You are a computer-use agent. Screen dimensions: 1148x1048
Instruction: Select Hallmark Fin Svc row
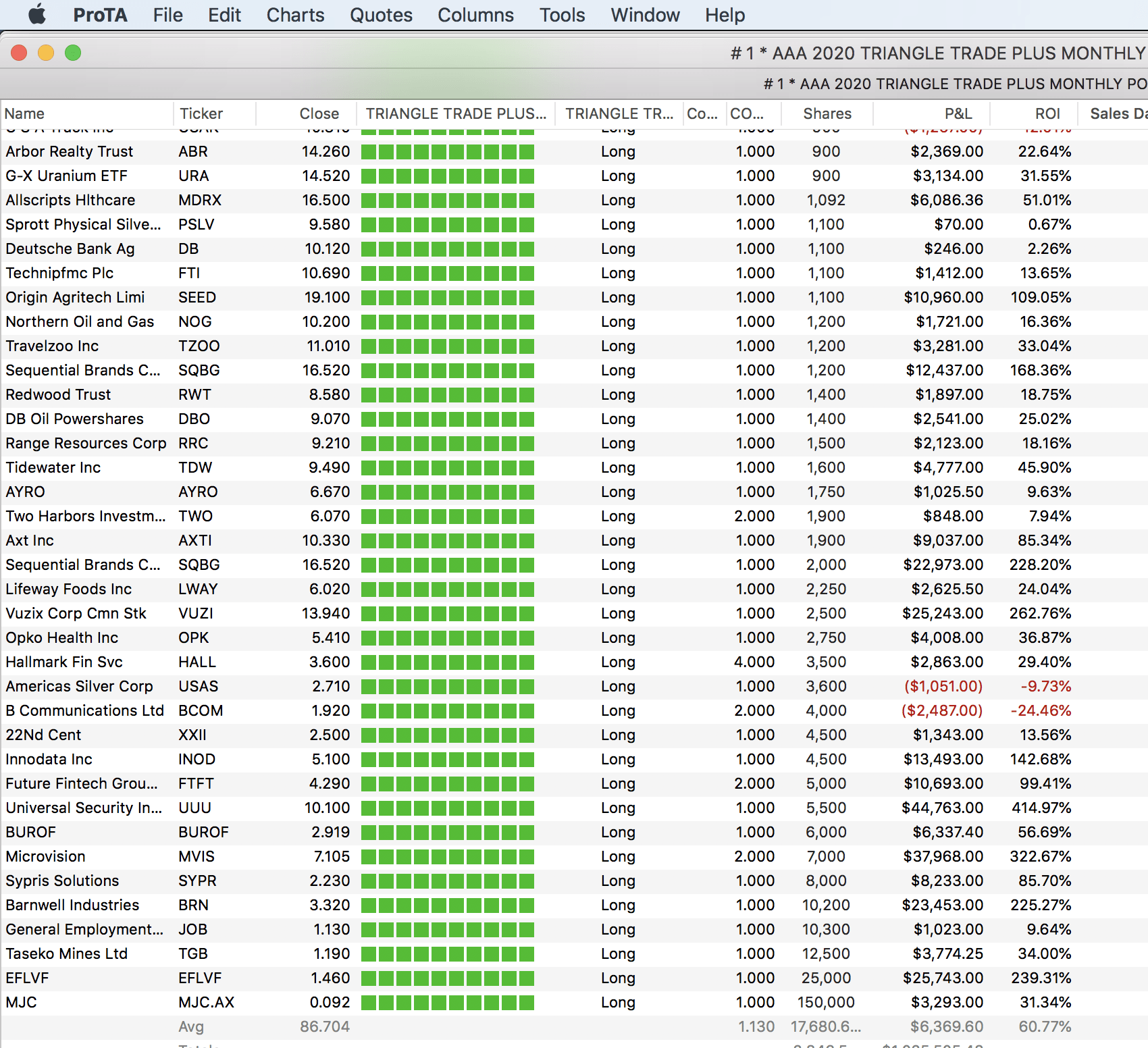click(574, 662)
